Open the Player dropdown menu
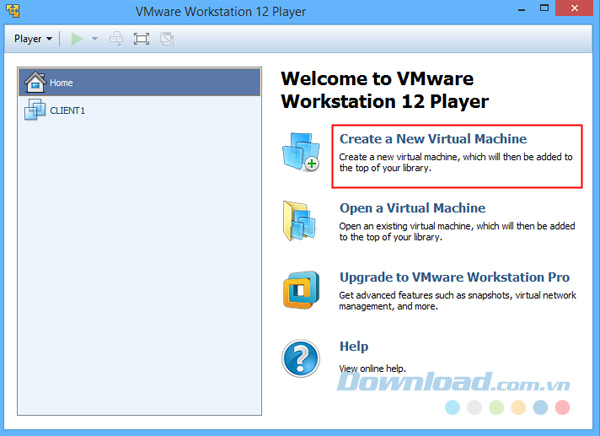Screen dimensions: 600x436 33,39
